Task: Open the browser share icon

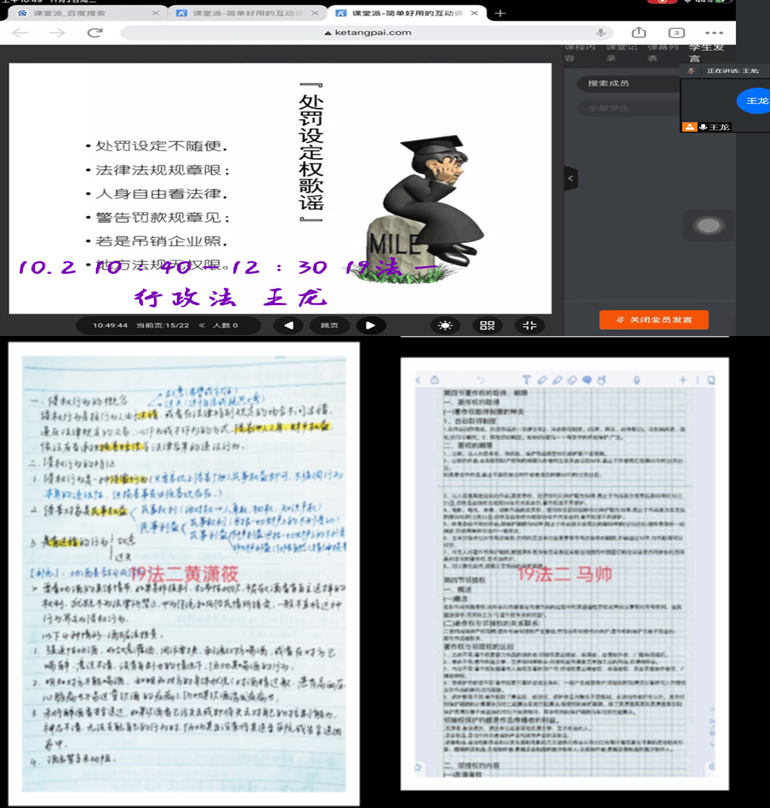Action: click(639, 32)
